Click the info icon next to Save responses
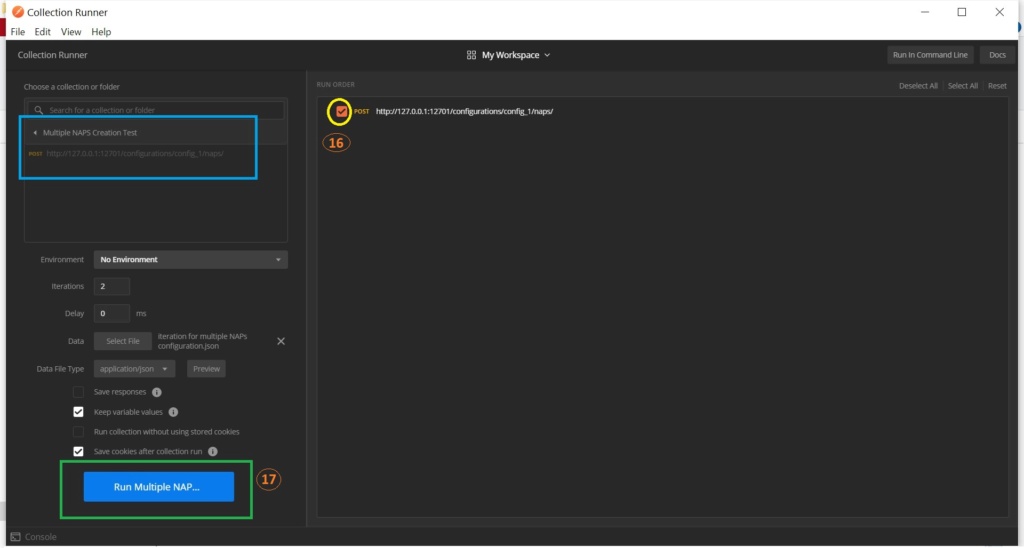 pos(157,393)
